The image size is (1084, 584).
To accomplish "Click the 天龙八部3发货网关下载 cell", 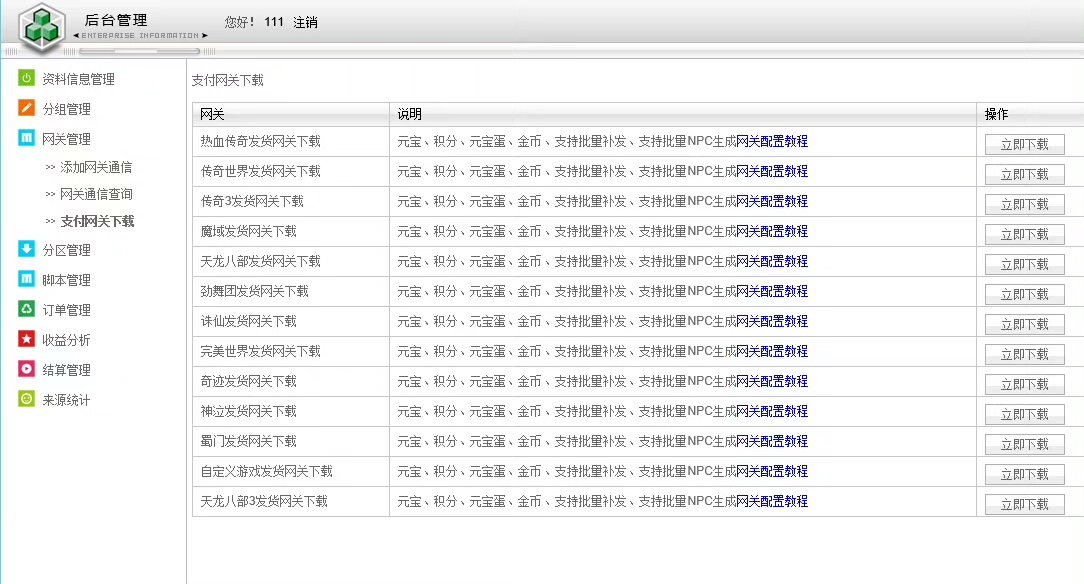I will pos(291,501).
